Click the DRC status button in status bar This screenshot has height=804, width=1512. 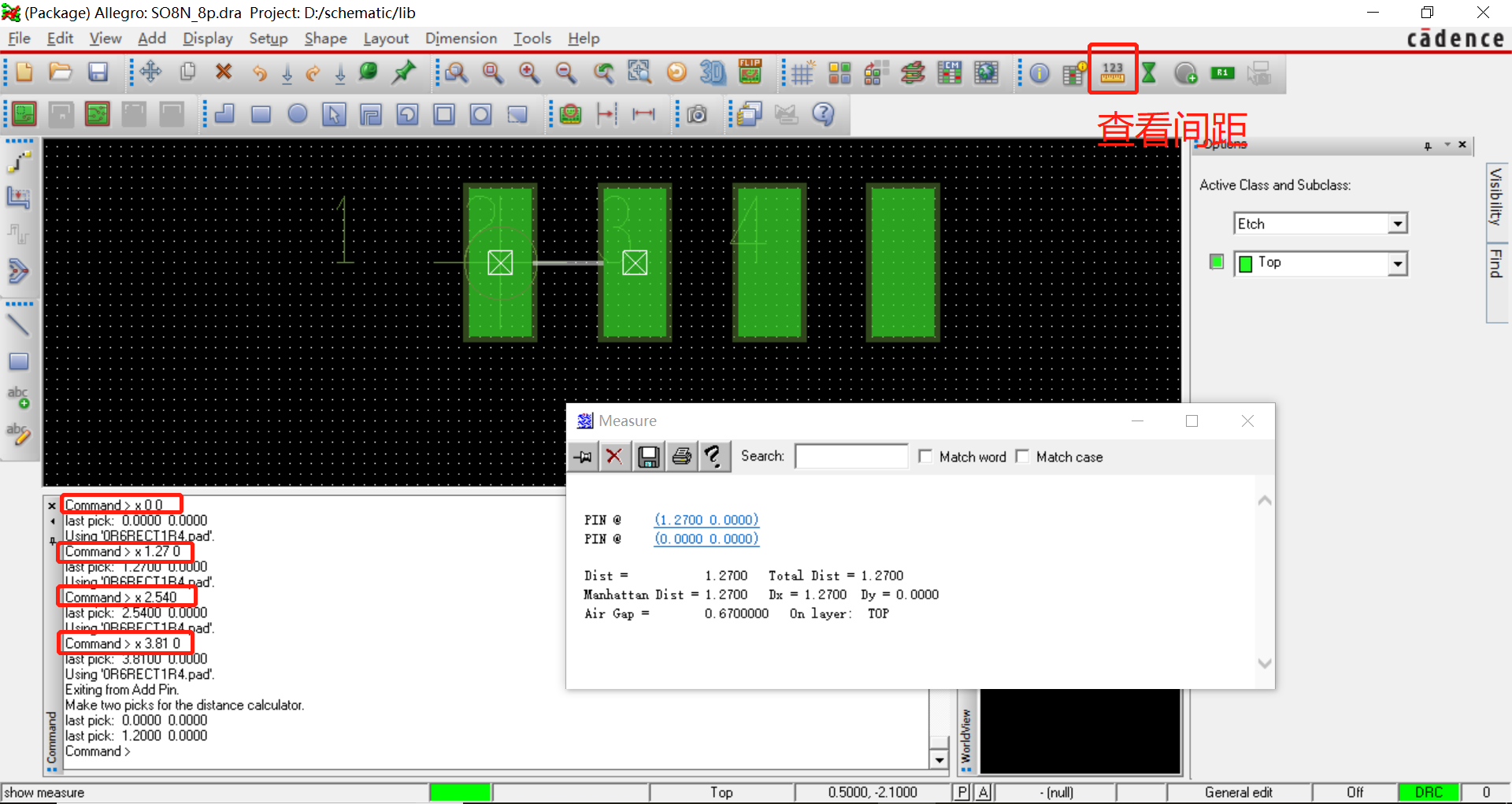pos(1429,792)
